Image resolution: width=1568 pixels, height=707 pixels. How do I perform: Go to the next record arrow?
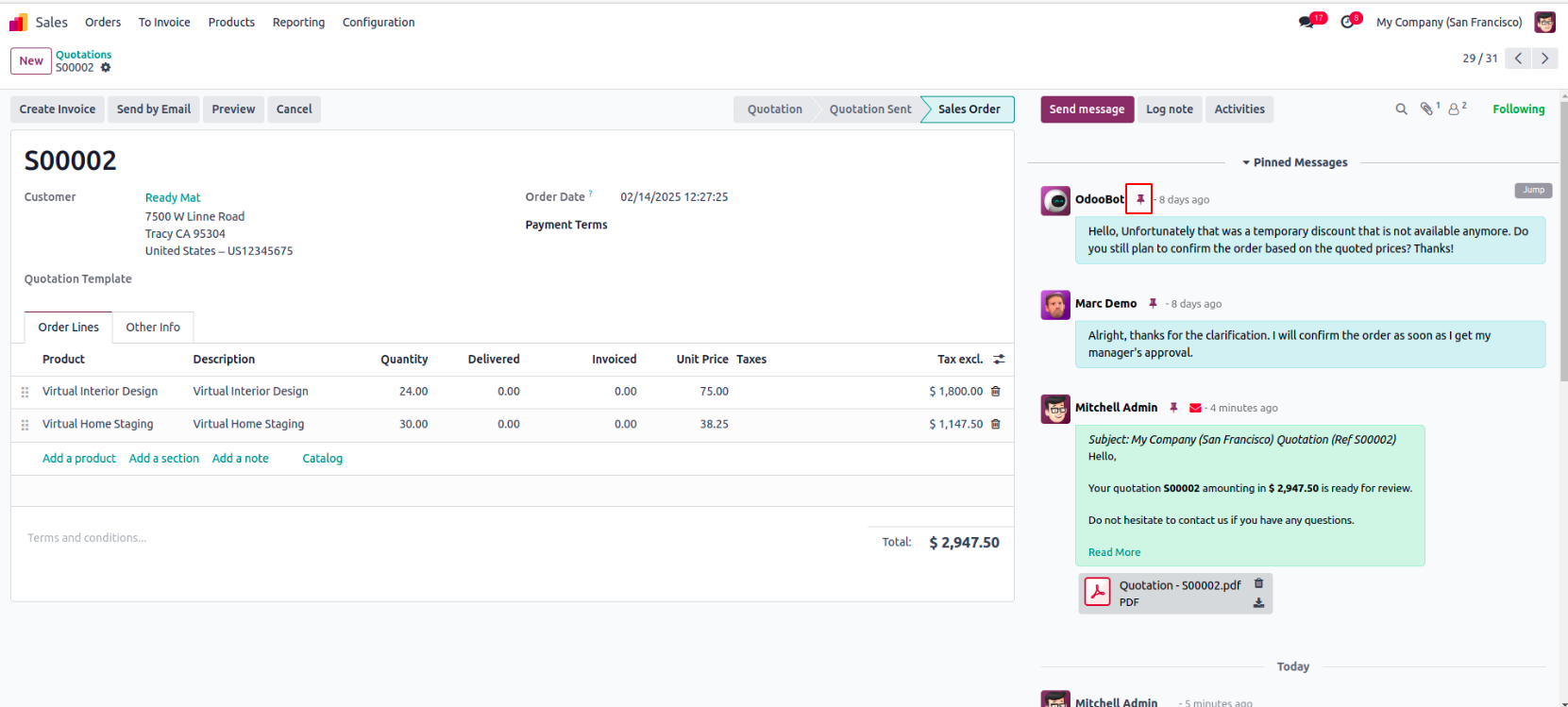(1544, 59)
